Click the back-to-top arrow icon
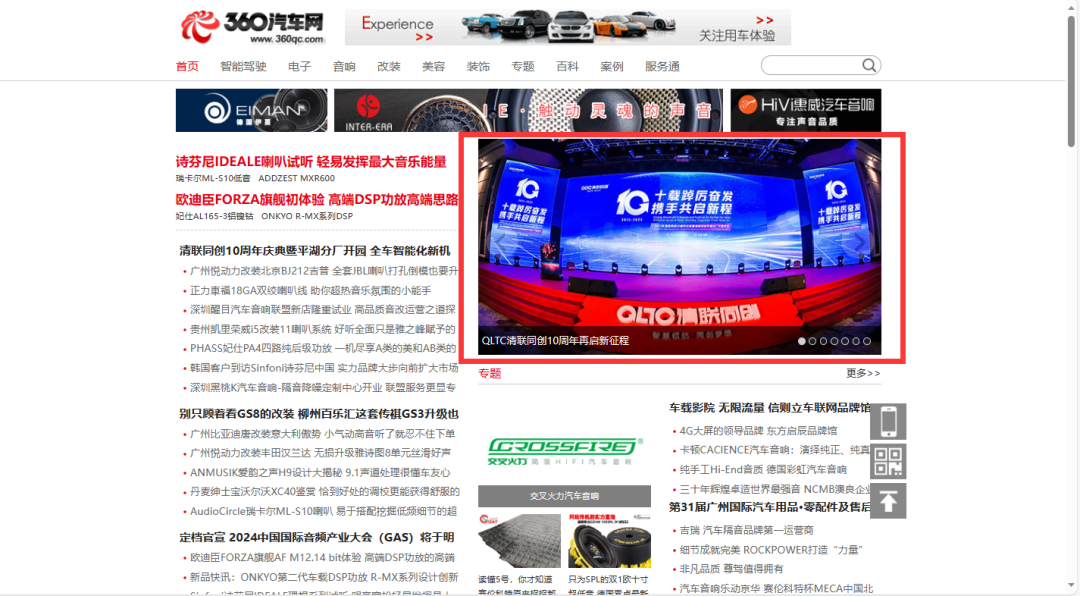 [x=888, y=501]
